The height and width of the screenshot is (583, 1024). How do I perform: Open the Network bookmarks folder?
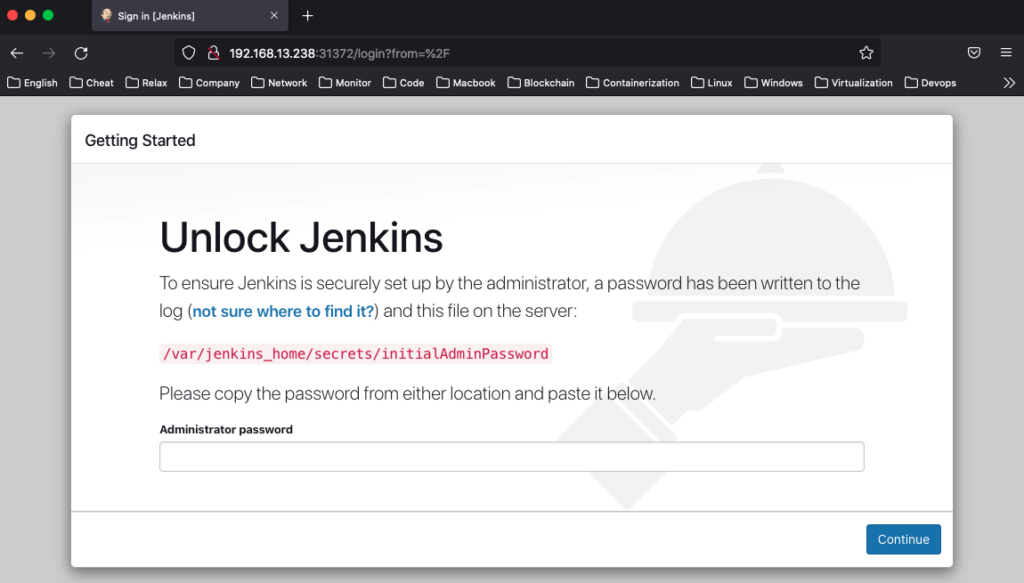click(x=280, y=83)
